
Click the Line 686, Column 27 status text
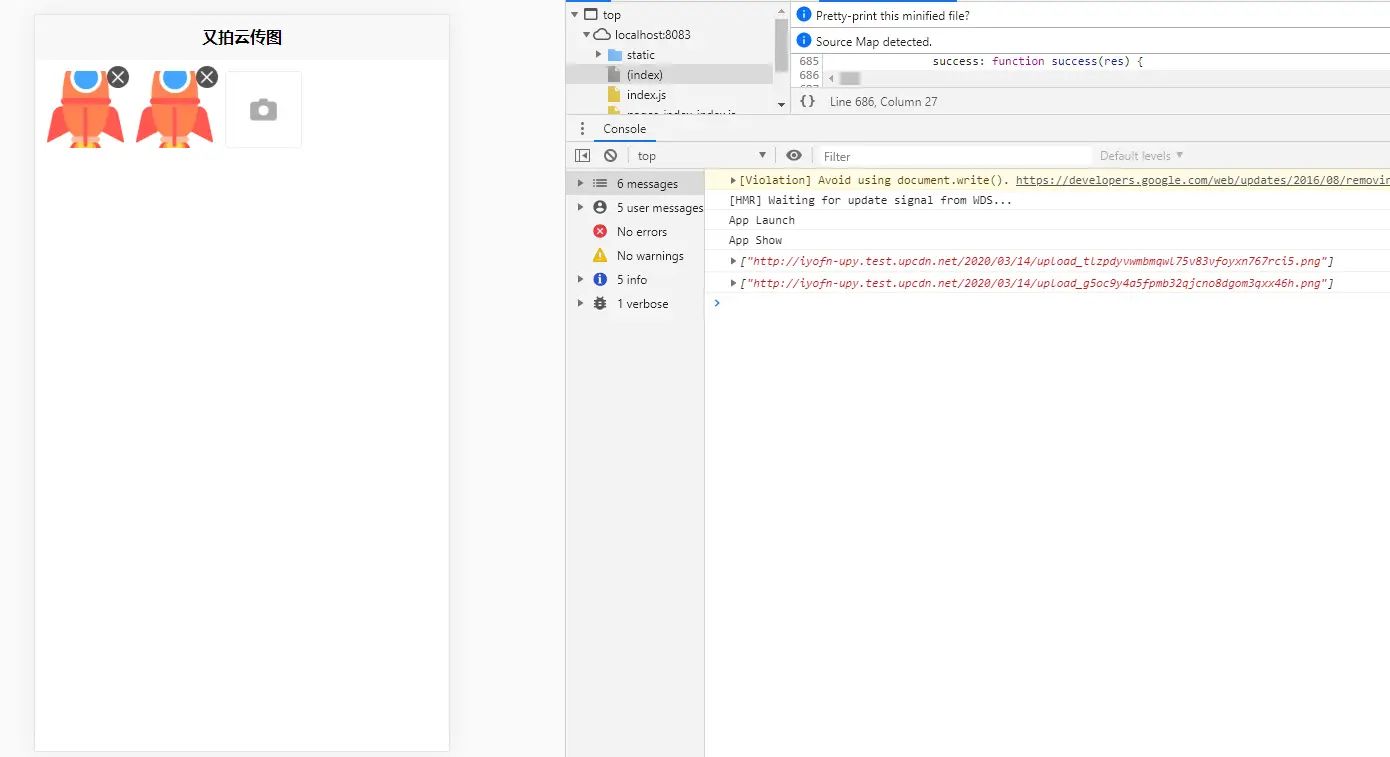884,102
